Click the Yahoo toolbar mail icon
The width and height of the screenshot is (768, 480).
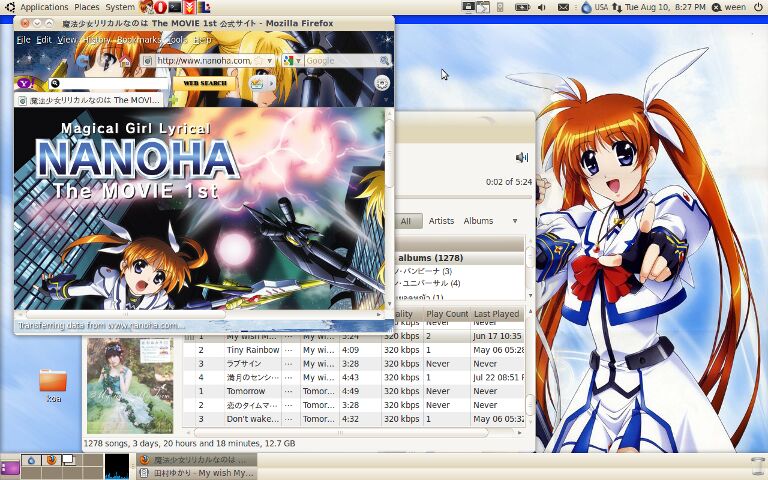[x=257, y=83]
